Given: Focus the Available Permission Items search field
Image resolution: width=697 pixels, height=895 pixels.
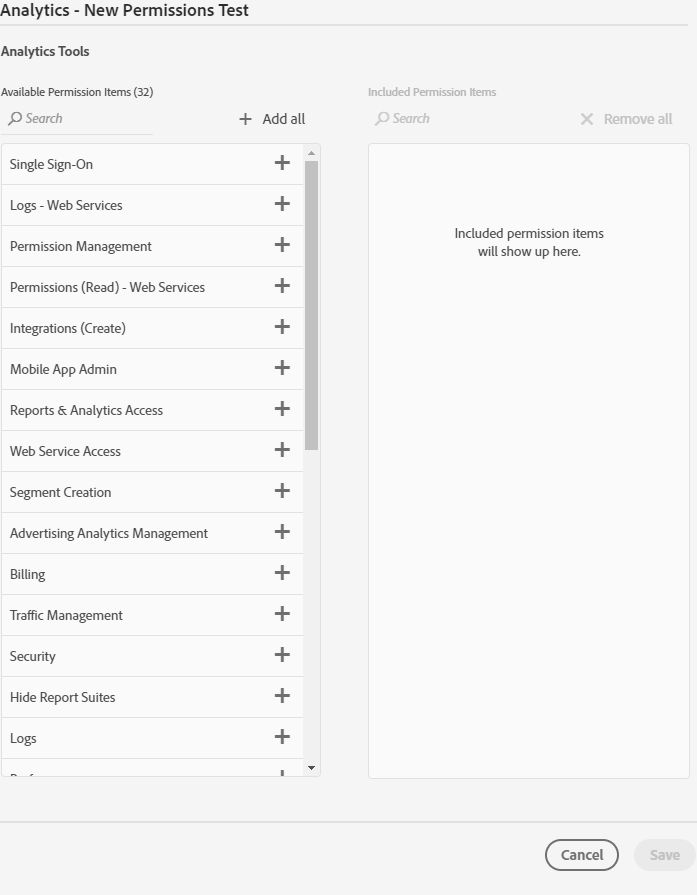Looking at the screenshot, I should (77, 119).
